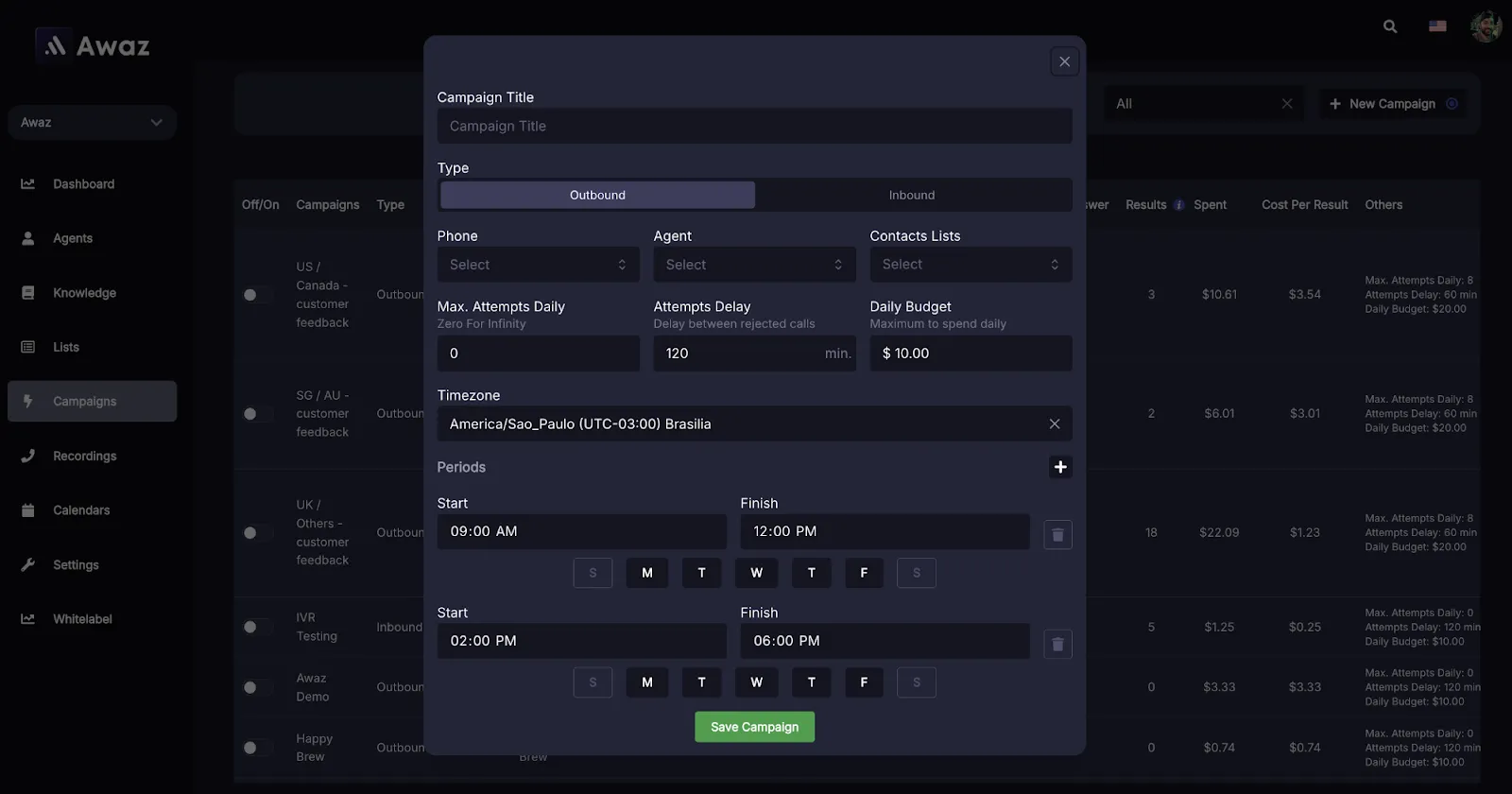Open the US flag language selector
Image resolution: width=1512 pixels, height=794 pixels.
[x=1437, y=26]
